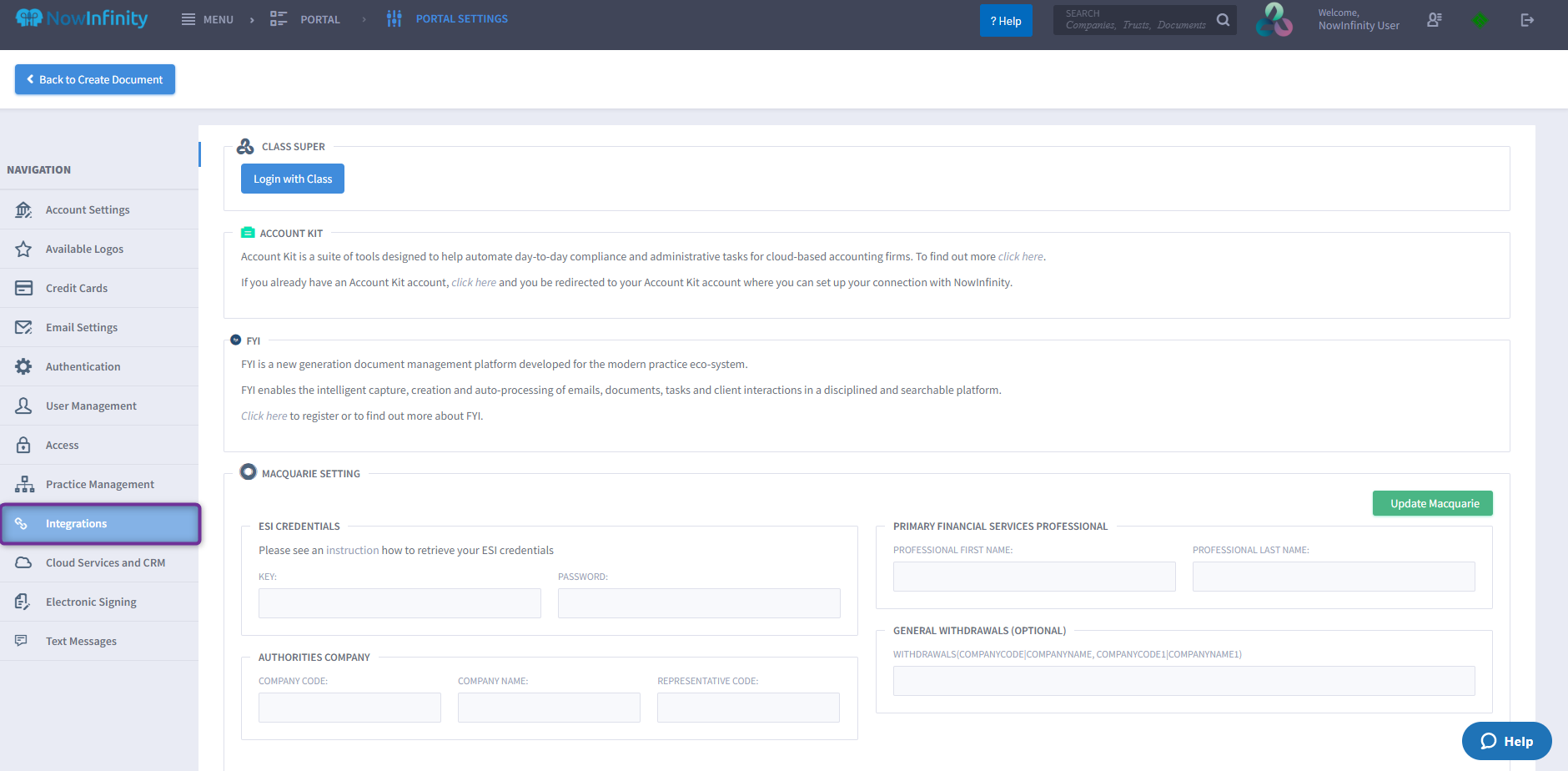
Task: Click the Representative Code input field
Action: coord(748,708)
